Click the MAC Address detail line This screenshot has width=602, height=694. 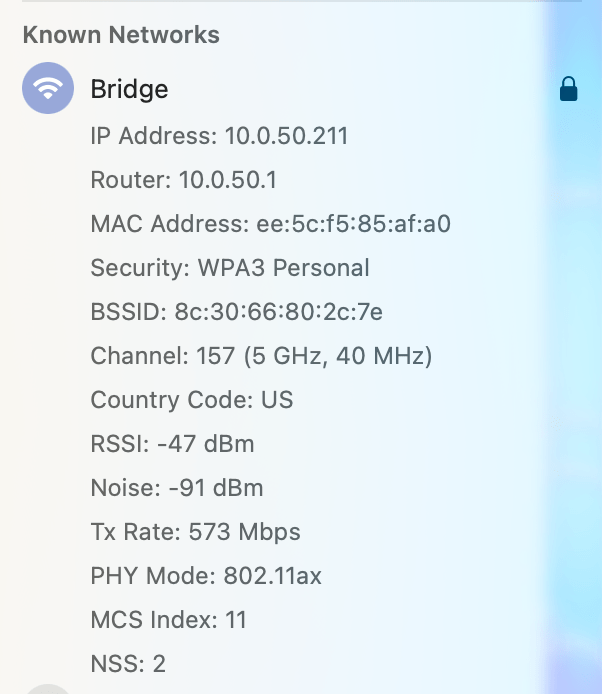click(270, 224)
